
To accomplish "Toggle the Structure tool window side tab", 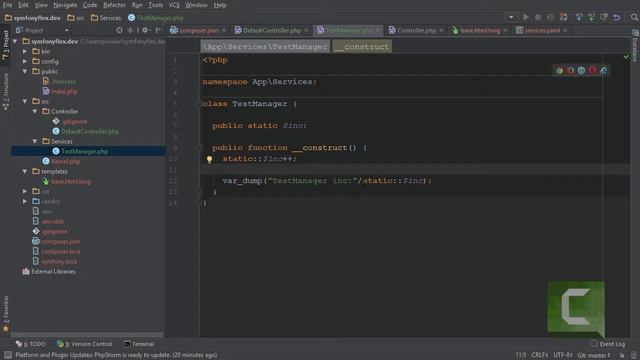I will point(5,91).
